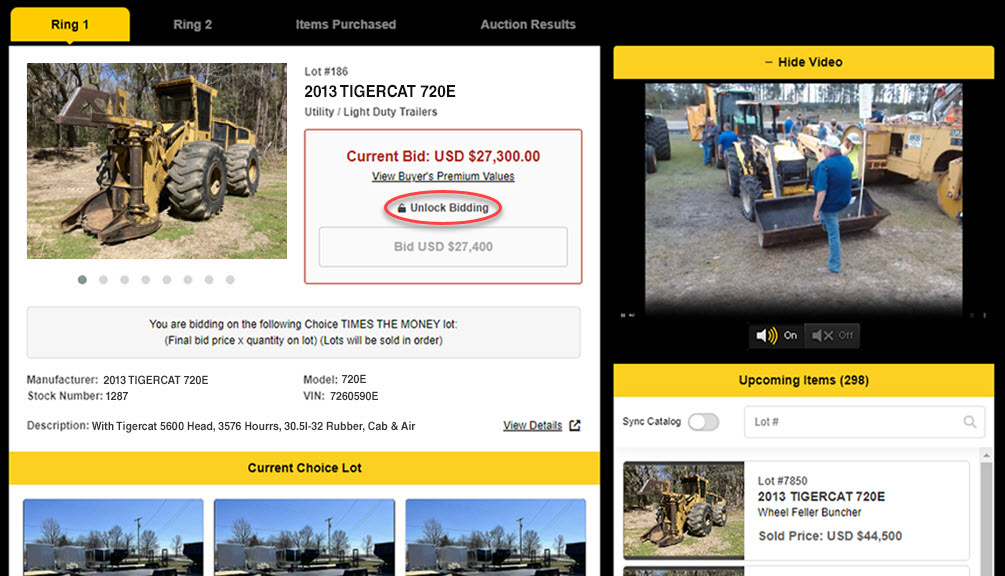Screen dimensions: 1005x576
Task: Switch to the Ring 2 tab
Action: 192,24
